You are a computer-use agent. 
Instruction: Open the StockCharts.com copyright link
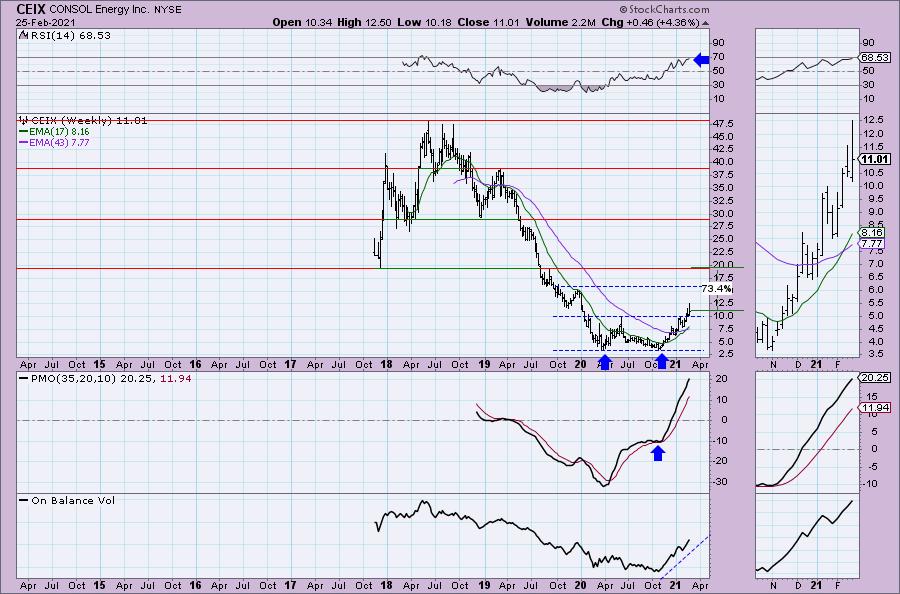(664, 9)
